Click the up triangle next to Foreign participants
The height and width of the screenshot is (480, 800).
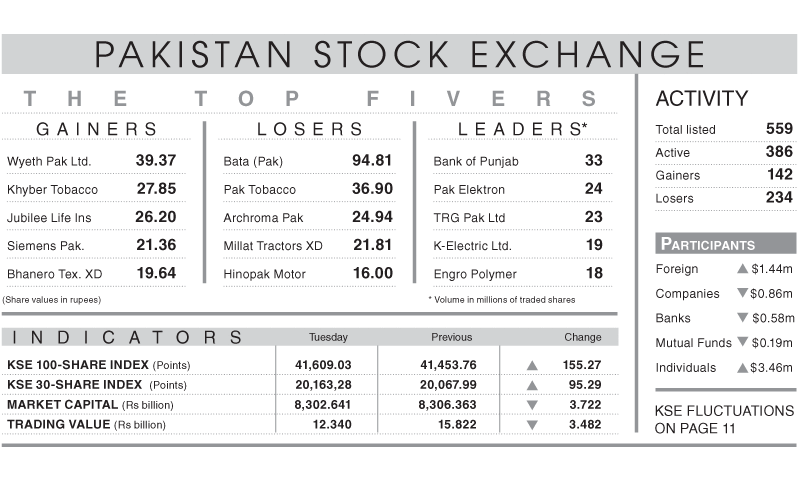(x=742, y=268)
